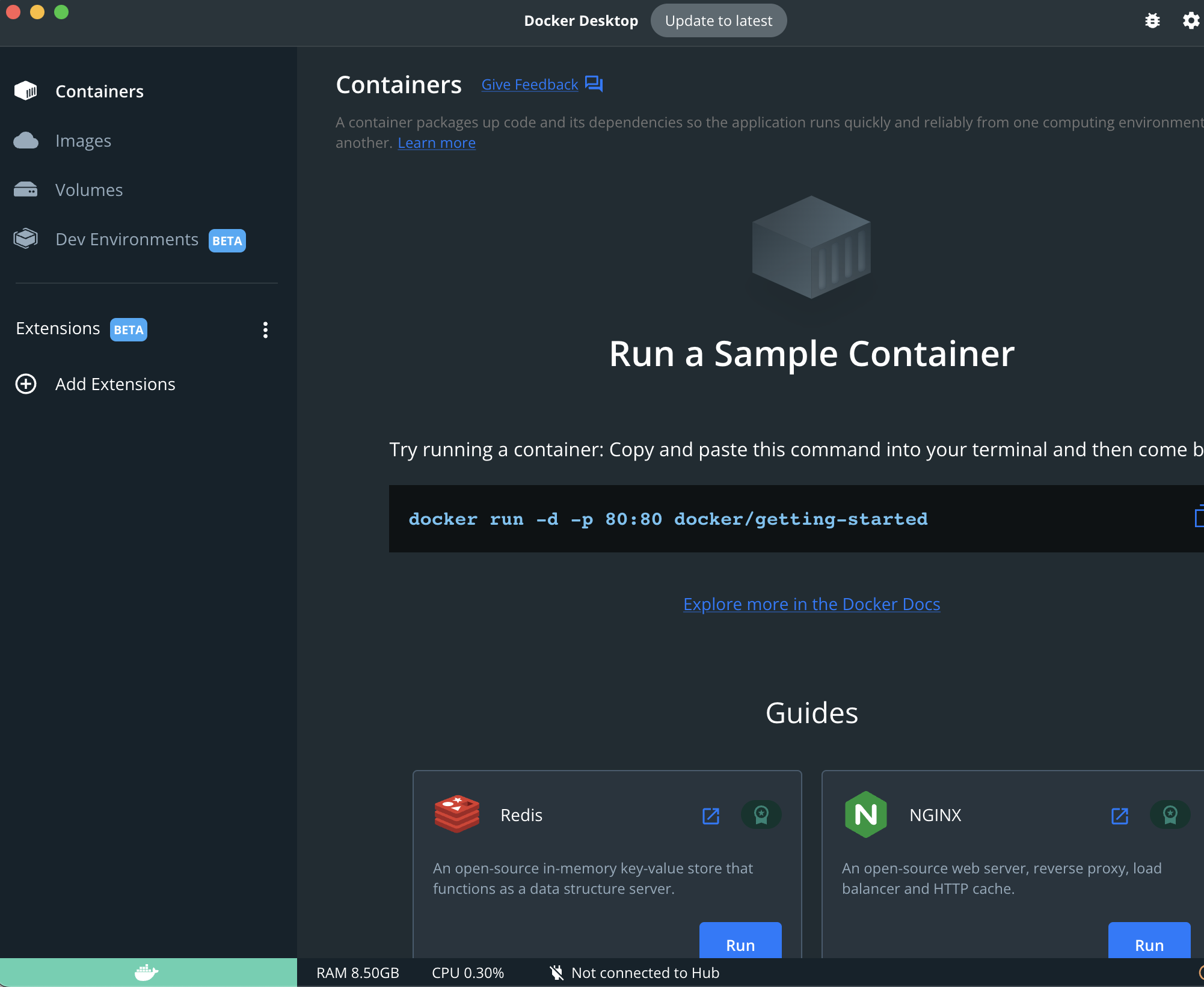
Task: Click the Not connected to Hub icon
Action: point(556,973)
